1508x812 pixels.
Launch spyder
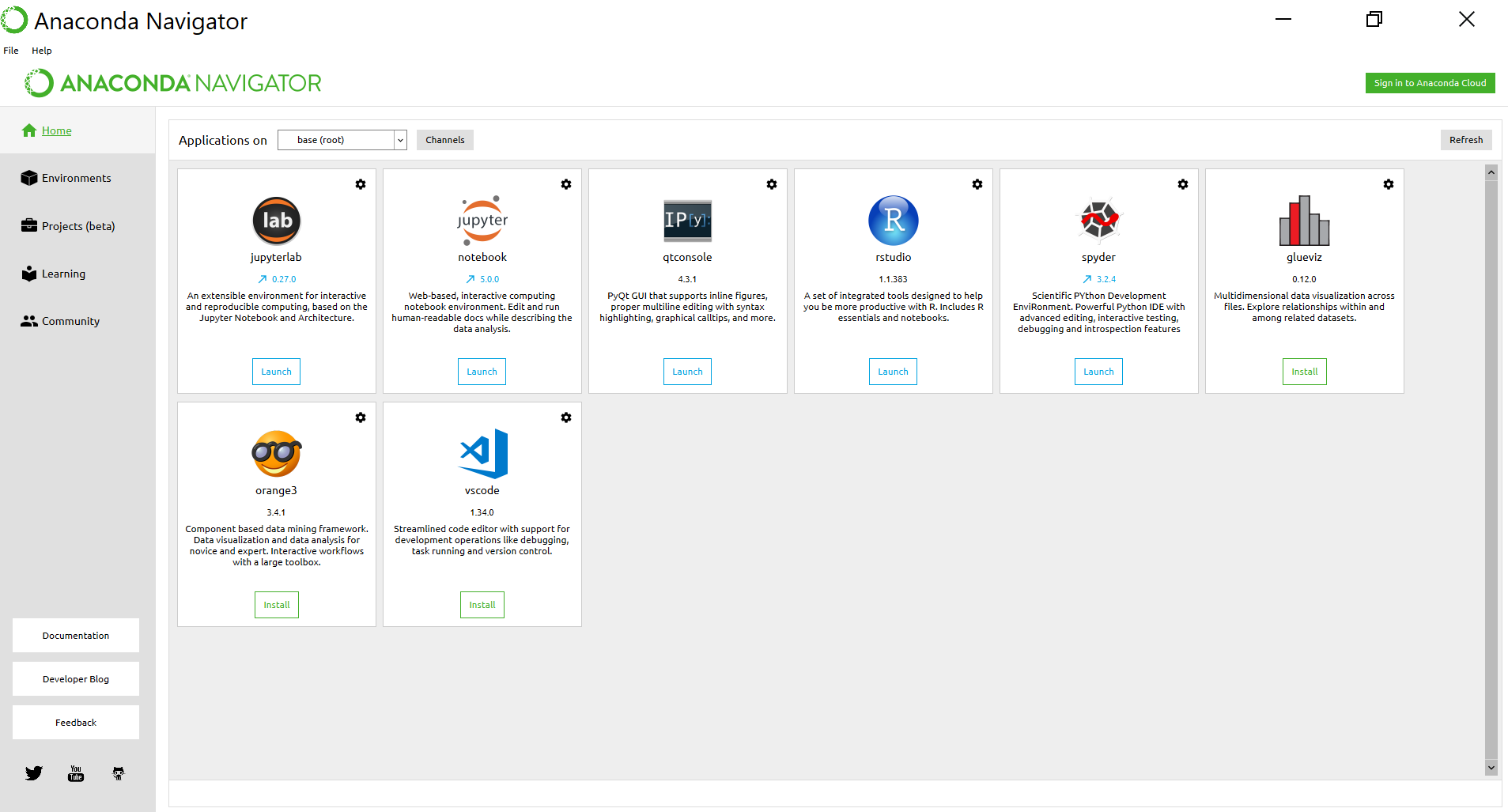(x=1099, y=372)
